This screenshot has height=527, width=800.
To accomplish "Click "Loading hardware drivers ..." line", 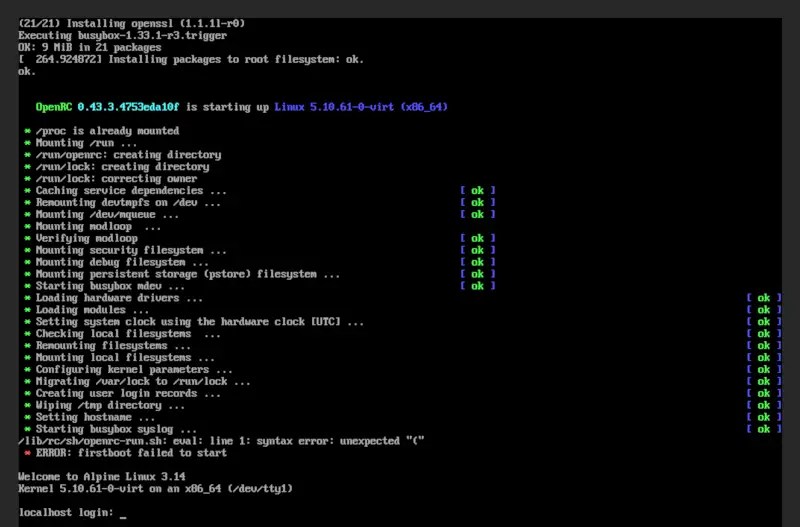I will point(119,298).
